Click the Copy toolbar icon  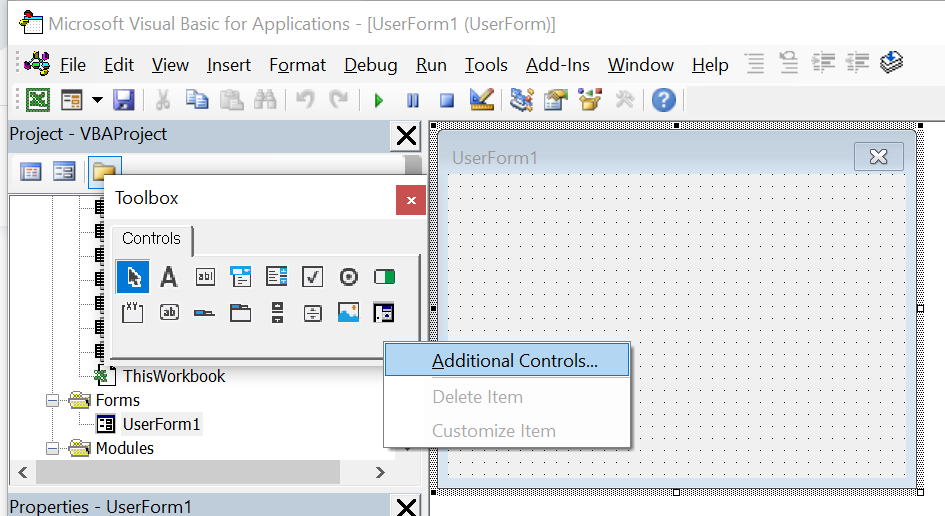click(x=196, y=99)
